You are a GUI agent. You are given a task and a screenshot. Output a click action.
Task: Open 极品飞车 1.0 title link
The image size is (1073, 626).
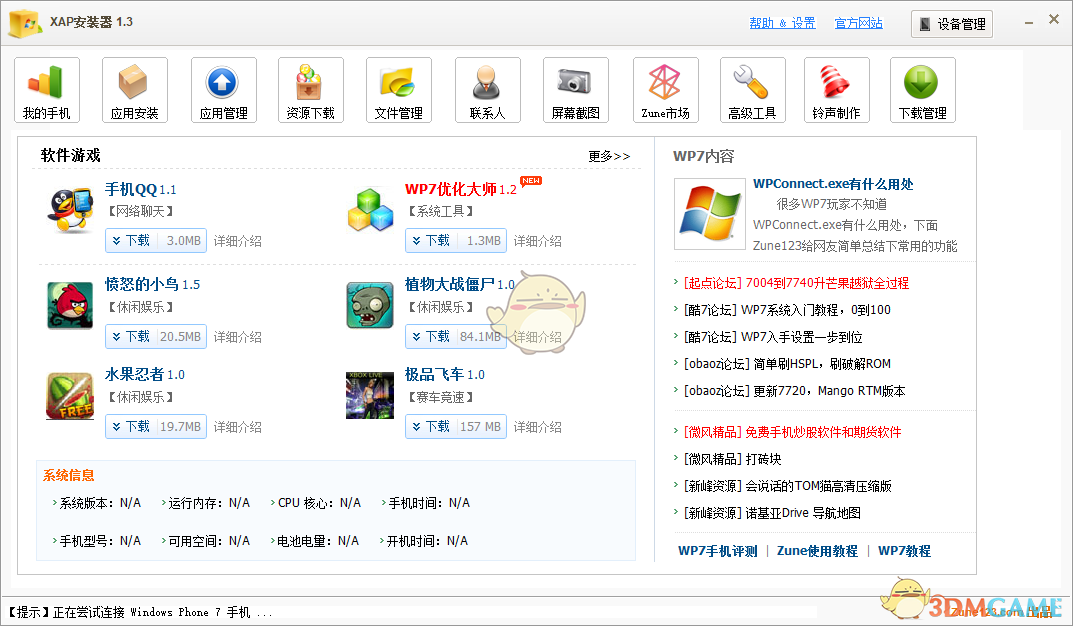445,374
